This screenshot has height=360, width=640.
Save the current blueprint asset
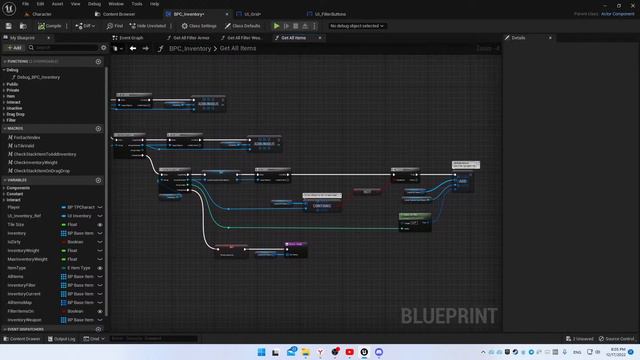point(9,26)
